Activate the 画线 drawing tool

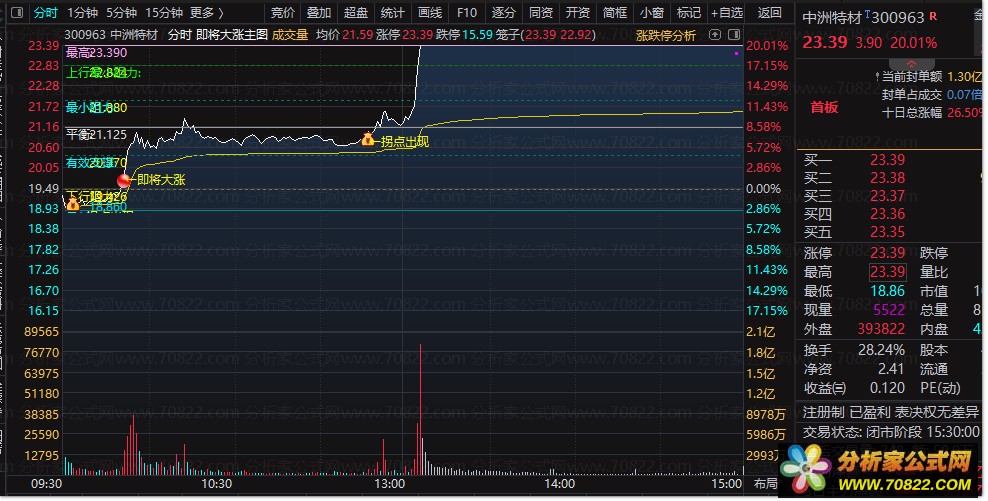pos(430,13)
